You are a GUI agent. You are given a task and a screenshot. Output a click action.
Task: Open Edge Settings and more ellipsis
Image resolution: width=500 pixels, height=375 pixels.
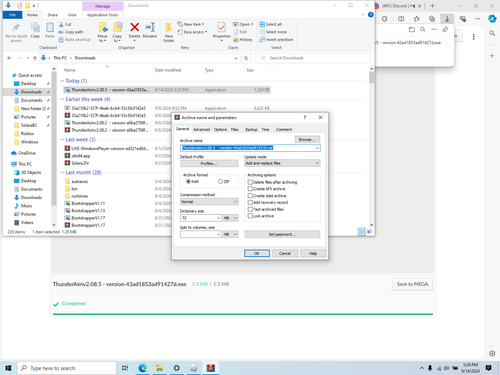pos(478,19)
